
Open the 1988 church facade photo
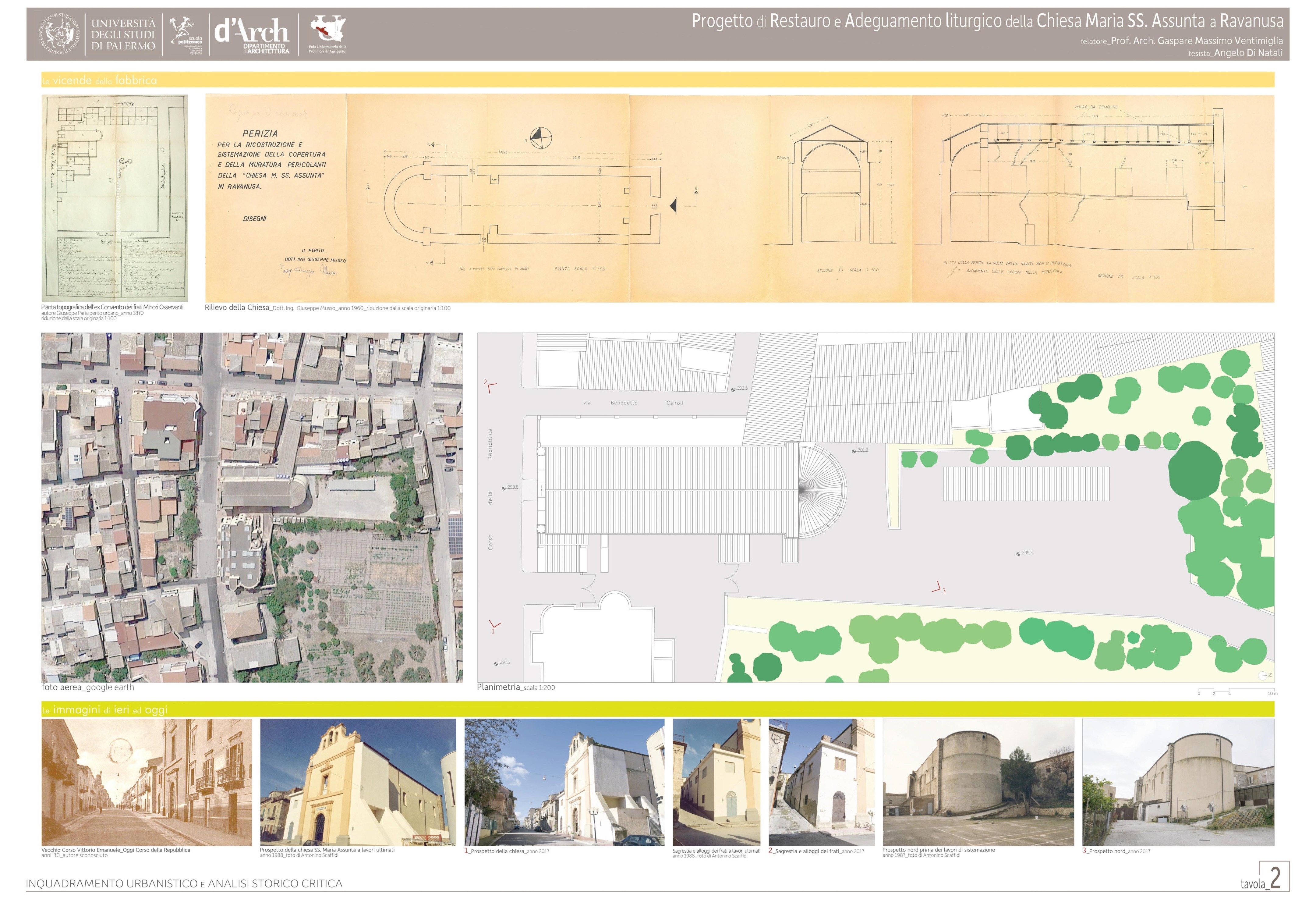tap(358, 782)
